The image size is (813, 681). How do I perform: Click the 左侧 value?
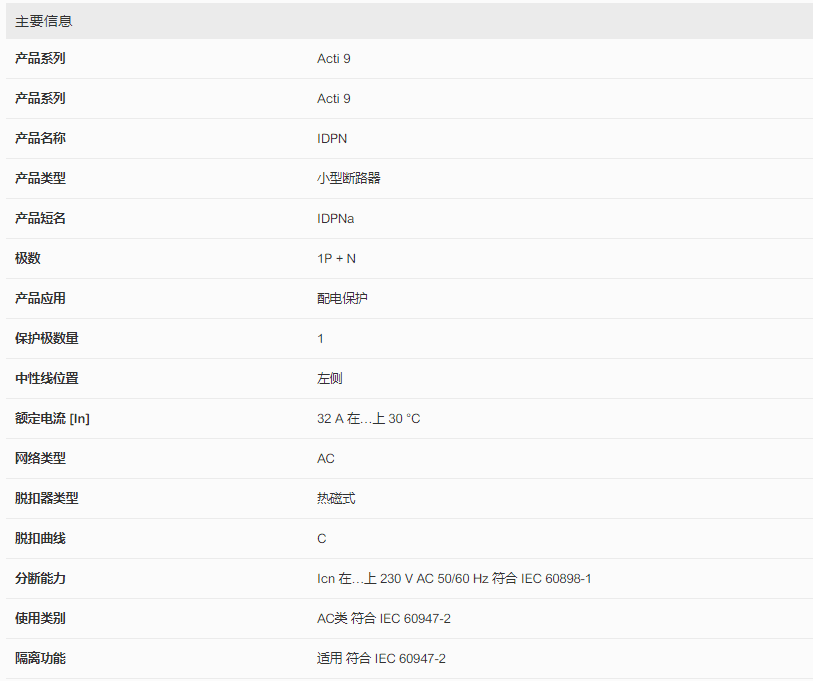(330, 378)
